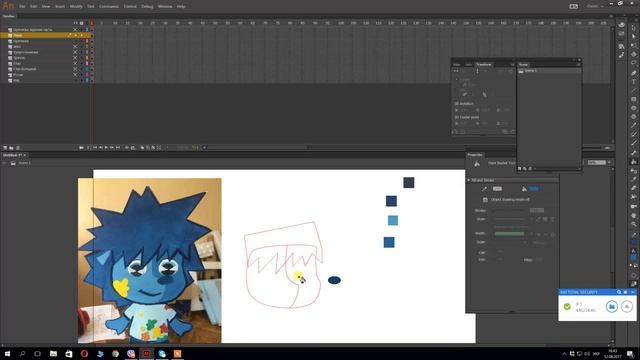The image size is (640, 360).
Task: Select the Eraser tool
Action: point(633,188)
